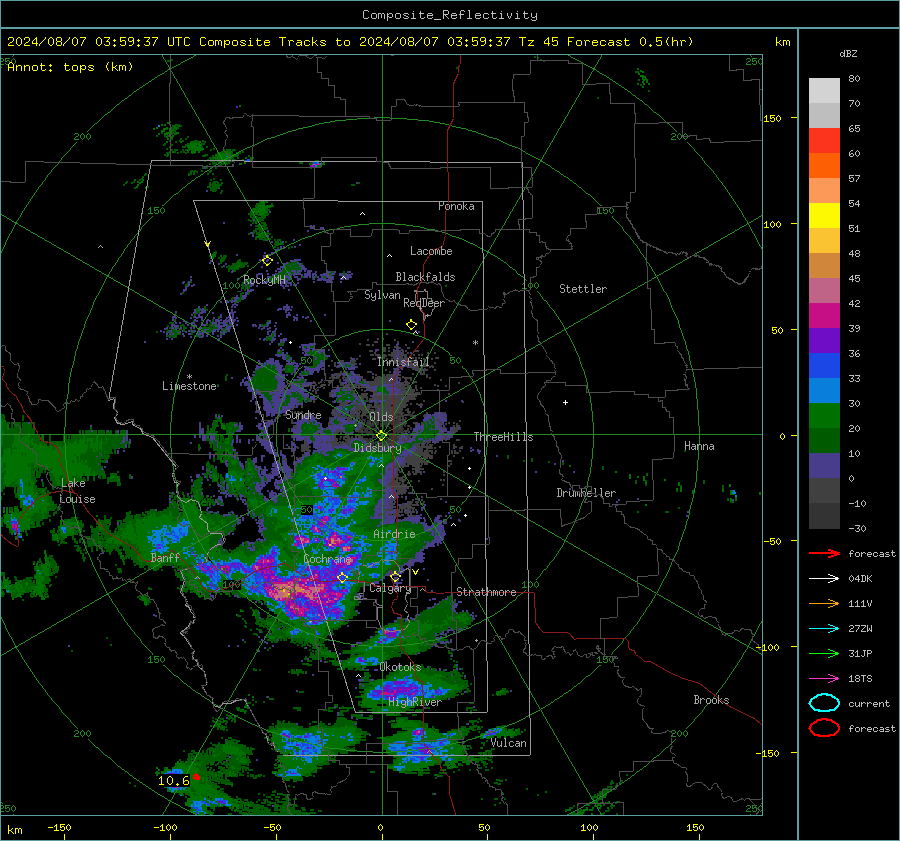Click the Sylvan label on map

coord(382,295)
